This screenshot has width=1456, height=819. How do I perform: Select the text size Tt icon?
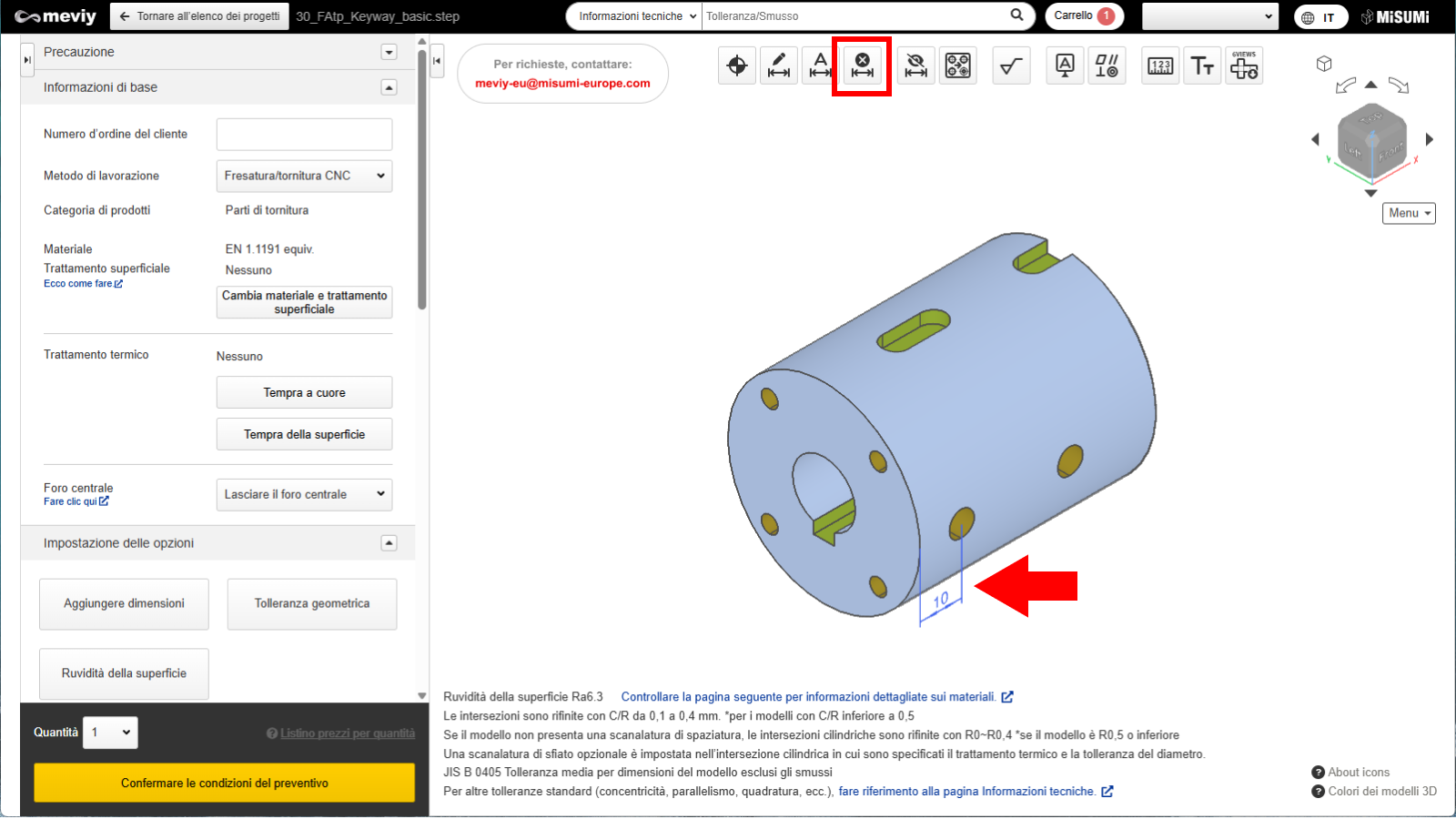tap(1202, 66)
